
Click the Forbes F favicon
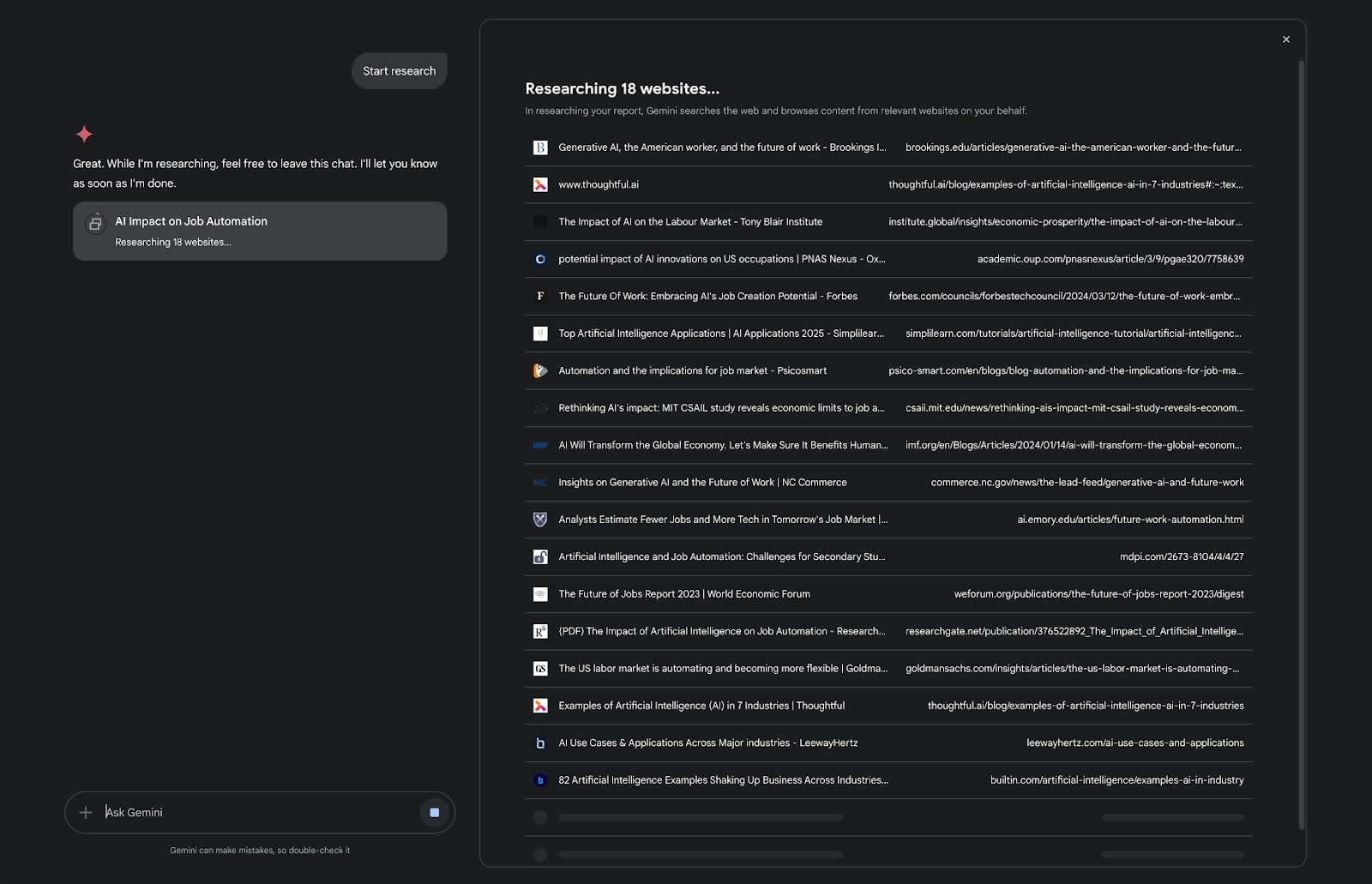point(540,297)
